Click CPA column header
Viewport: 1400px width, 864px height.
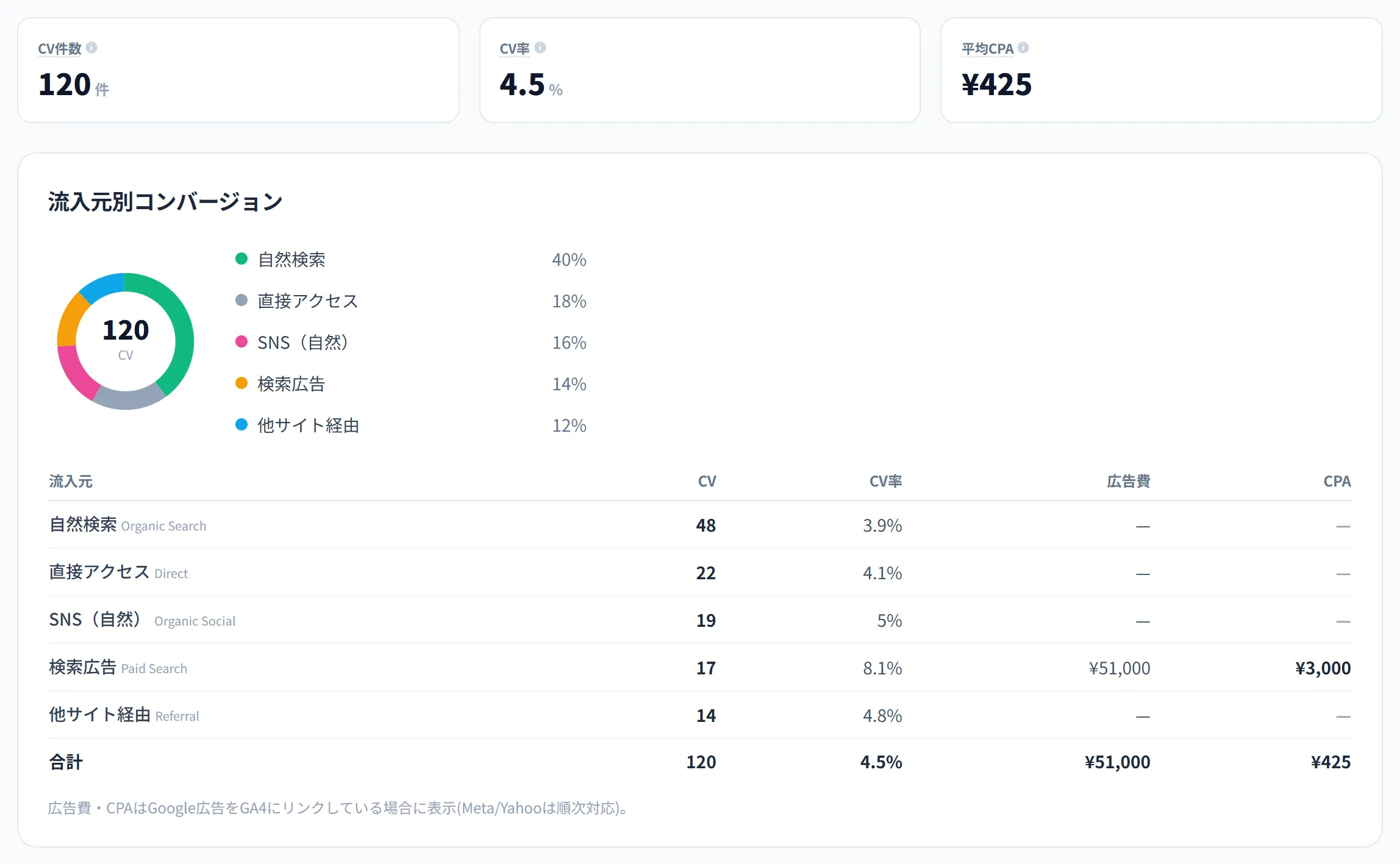coord(1337,481)
